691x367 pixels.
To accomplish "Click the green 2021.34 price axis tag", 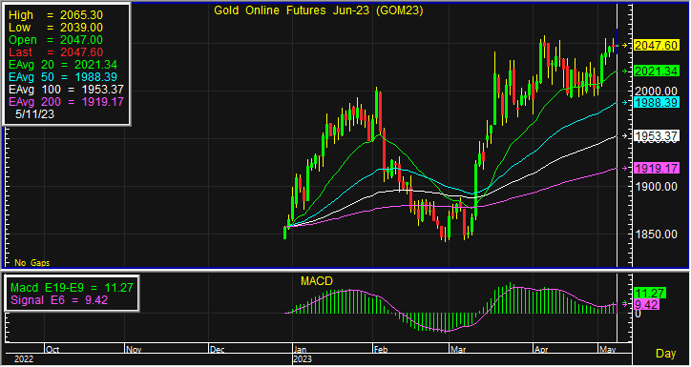I will (656, 71).
